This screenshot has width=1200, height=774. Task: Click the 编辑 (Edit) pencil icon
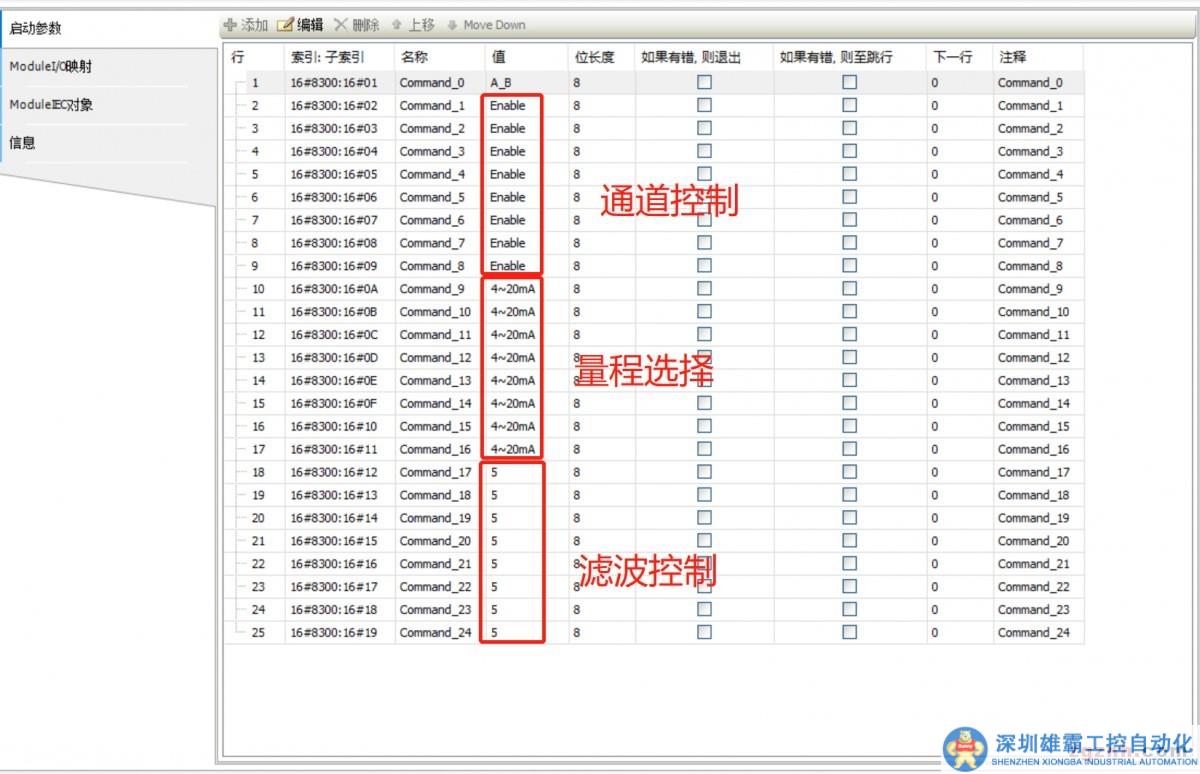pos(285,25)
